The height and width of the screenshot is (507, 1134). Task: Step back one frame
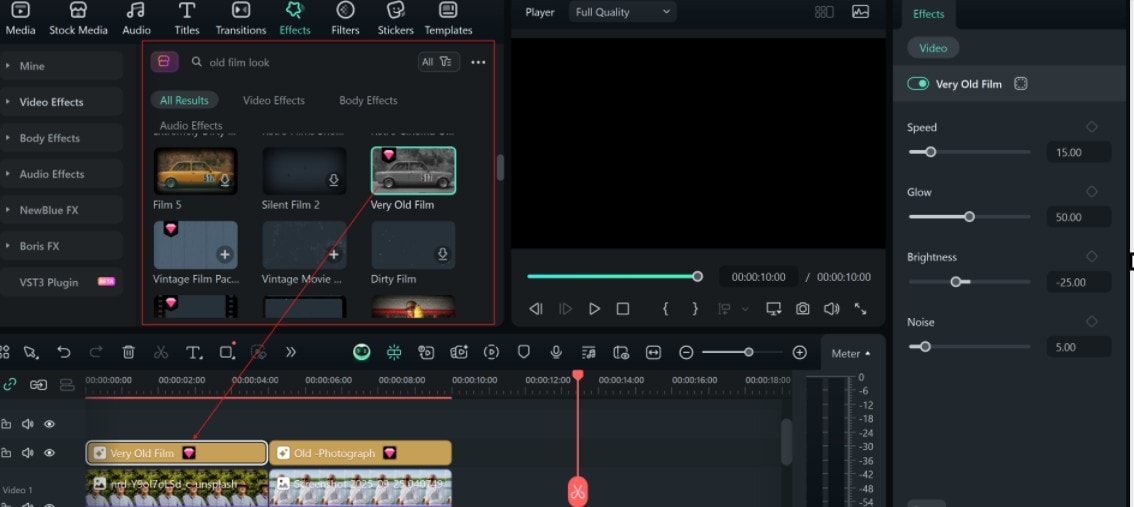pos(535,309)
